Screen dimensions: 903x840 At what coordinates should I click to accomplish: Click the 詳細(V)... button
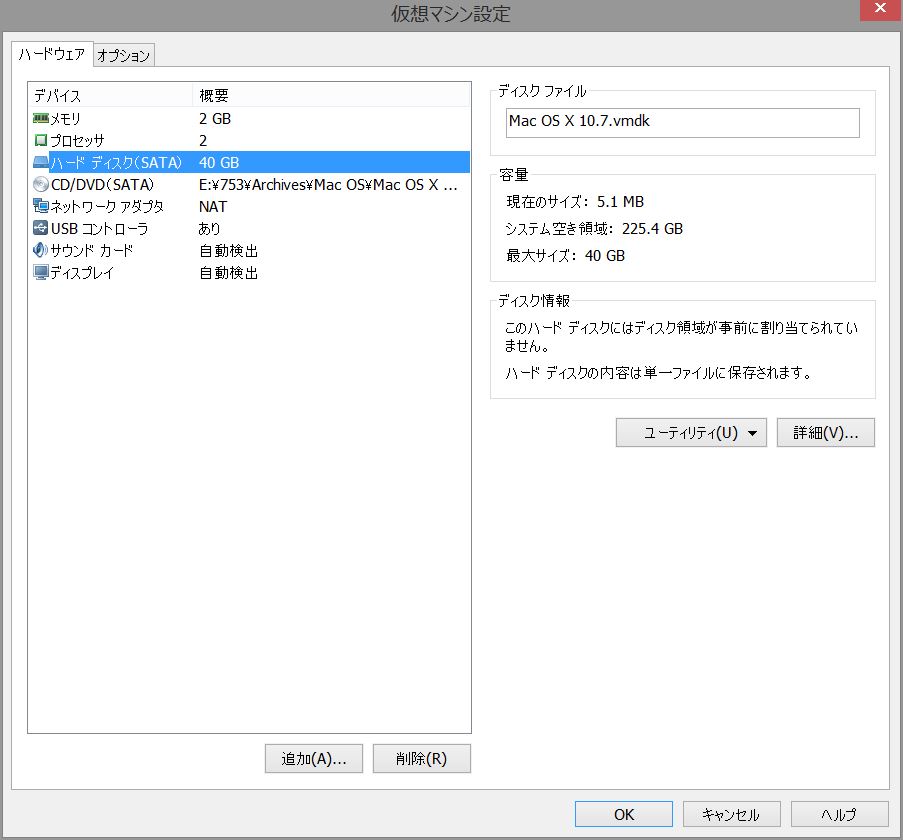tap(826, 432)
